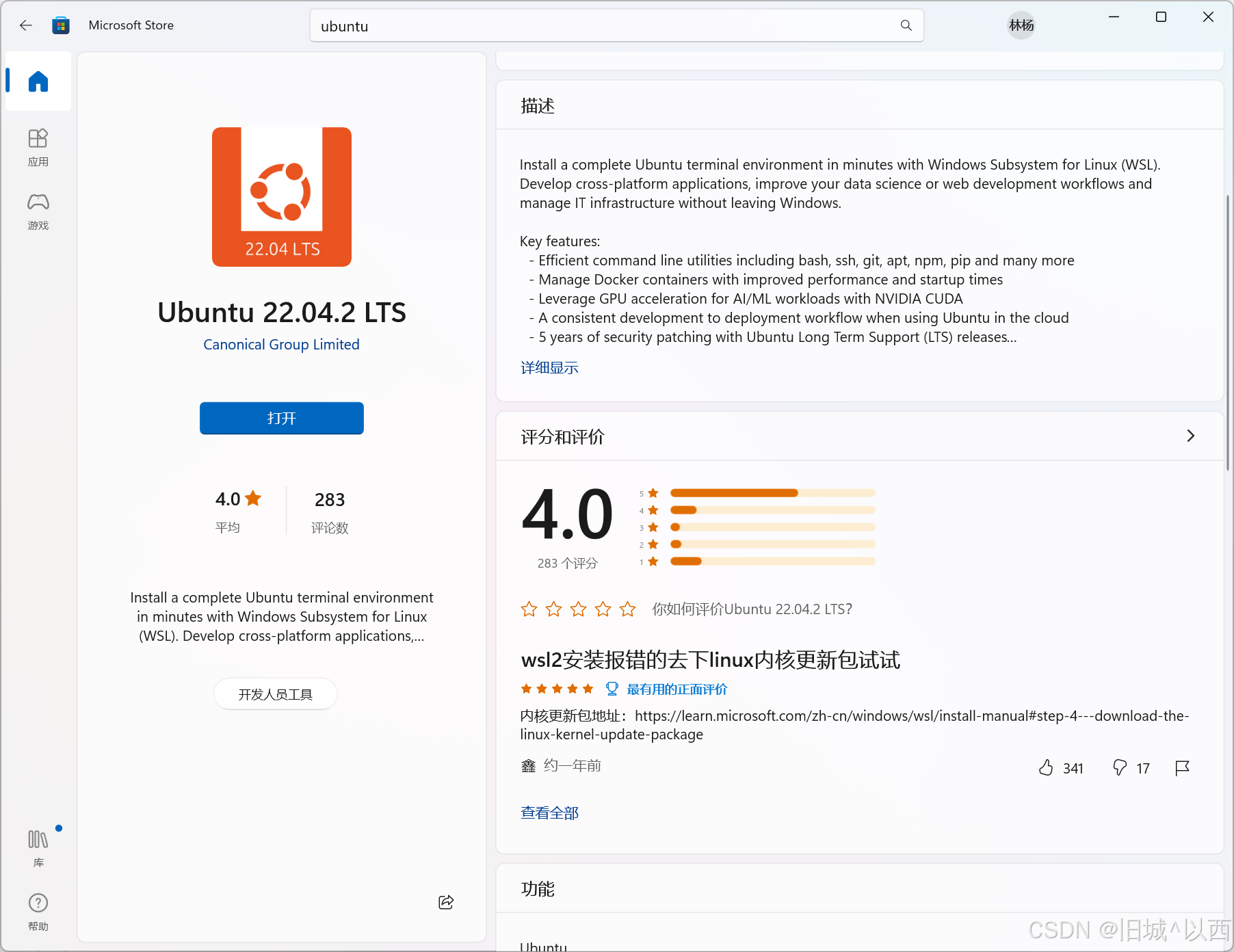Open the 林杨 user profile avatar
The width and height of the screenshot is (1234, 952).
[x=1021, y=25]
